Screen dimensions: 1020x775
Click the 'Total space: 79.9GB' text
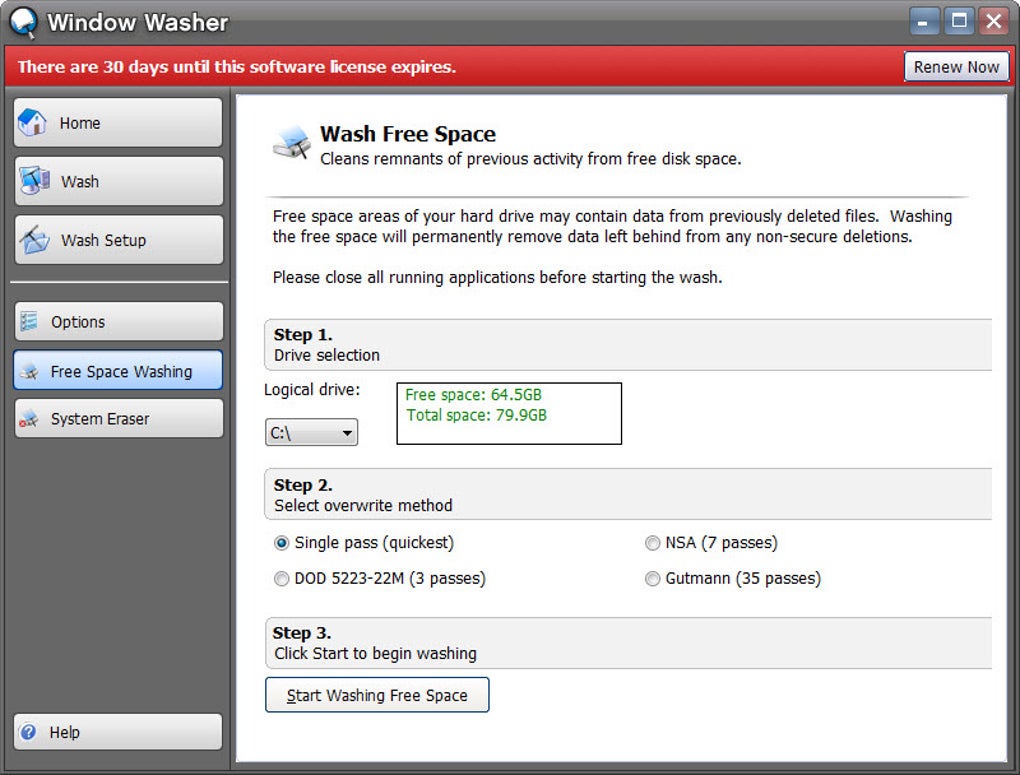pos(477,415)
